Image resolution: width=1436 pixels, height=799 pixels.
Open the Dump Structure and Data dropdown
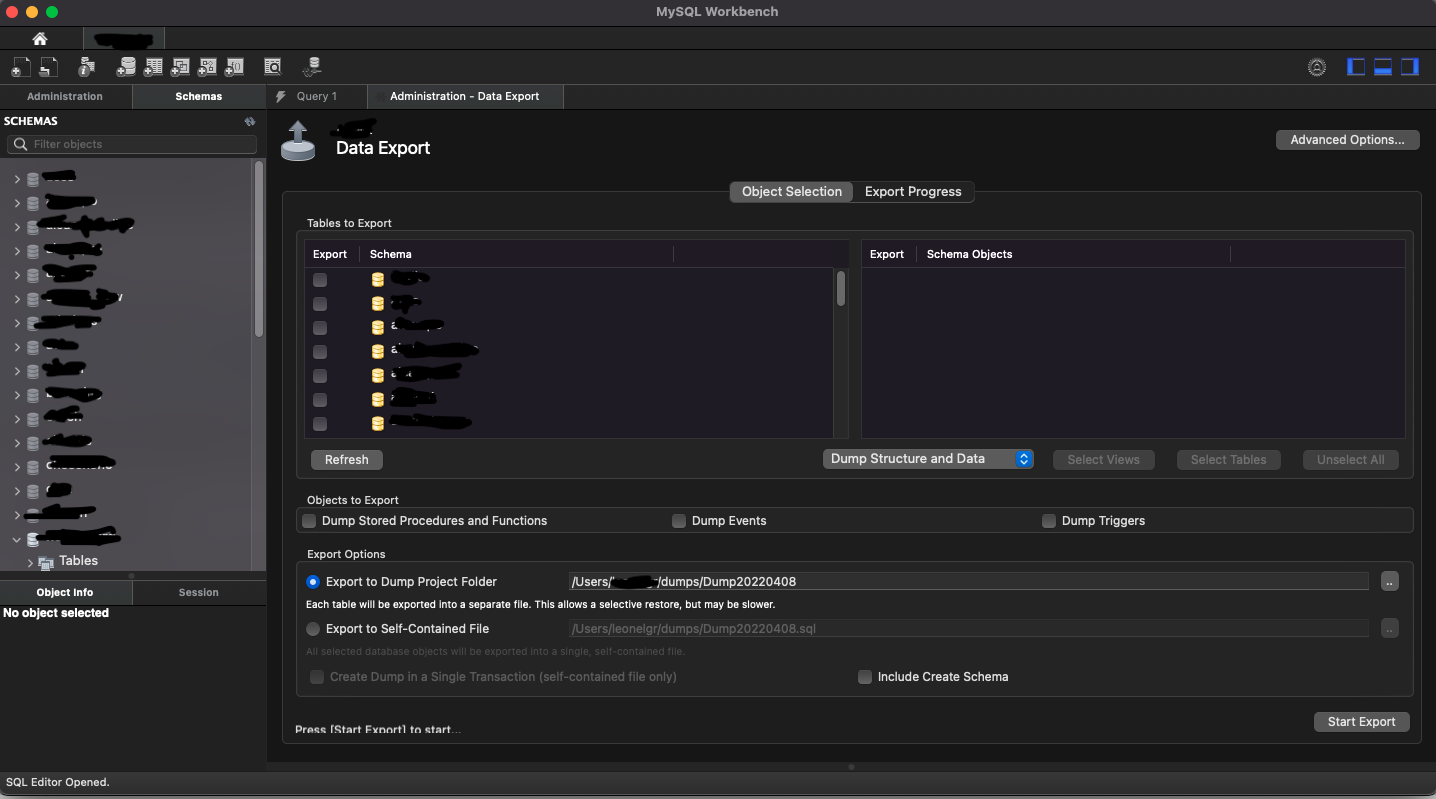(928, 459)
